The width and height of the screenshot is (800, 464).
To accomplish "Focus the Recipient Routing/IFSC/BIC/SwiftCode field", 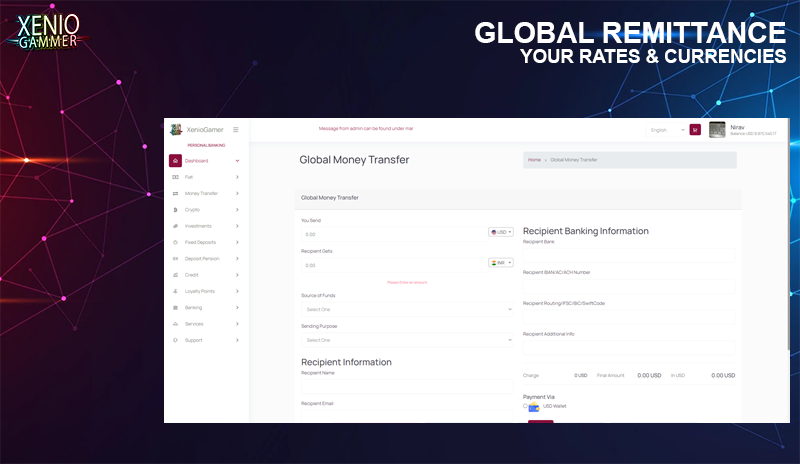I will [x=629, y=316].
